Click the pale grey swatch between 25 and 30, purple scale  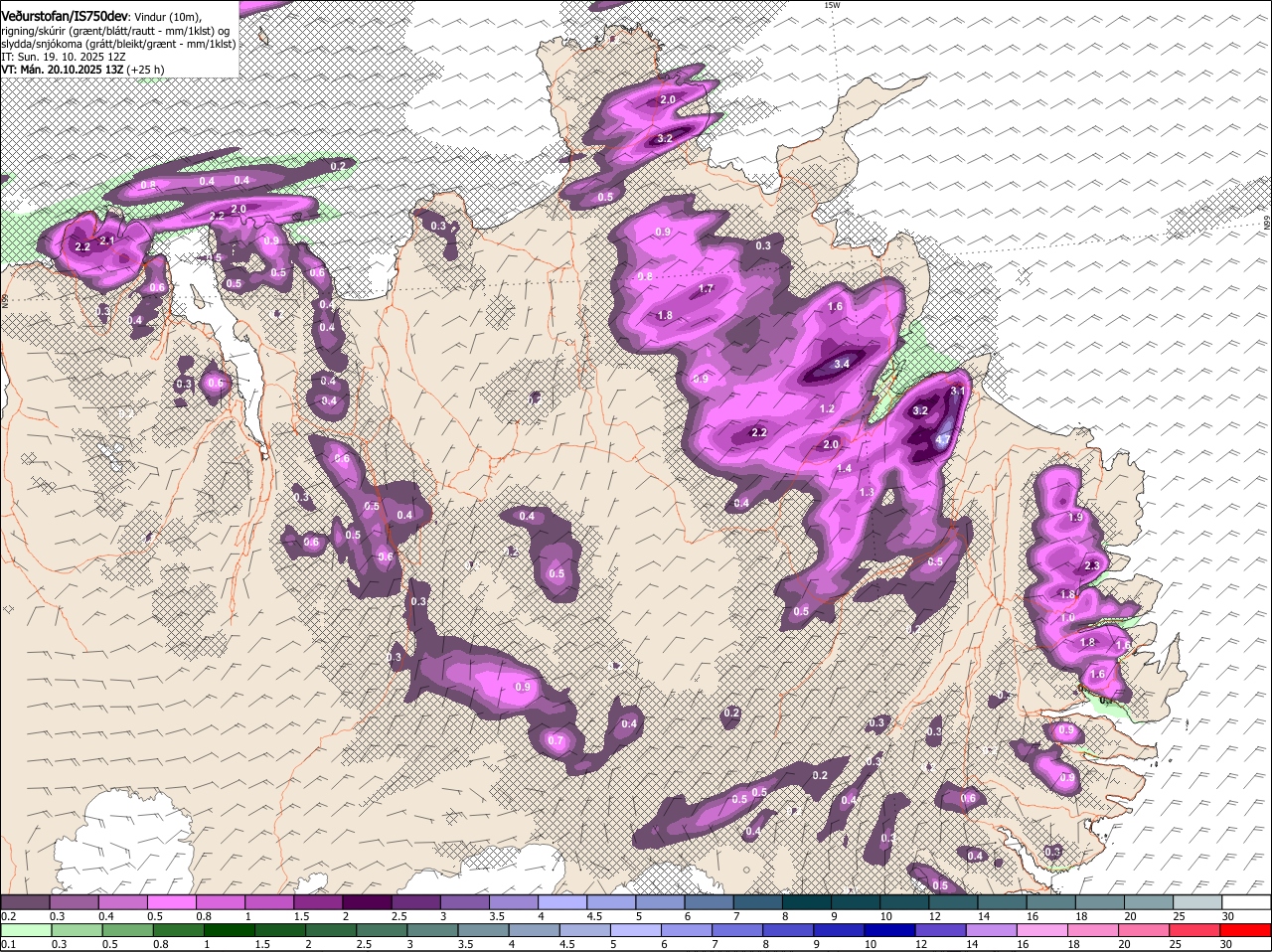point(1199,902)
